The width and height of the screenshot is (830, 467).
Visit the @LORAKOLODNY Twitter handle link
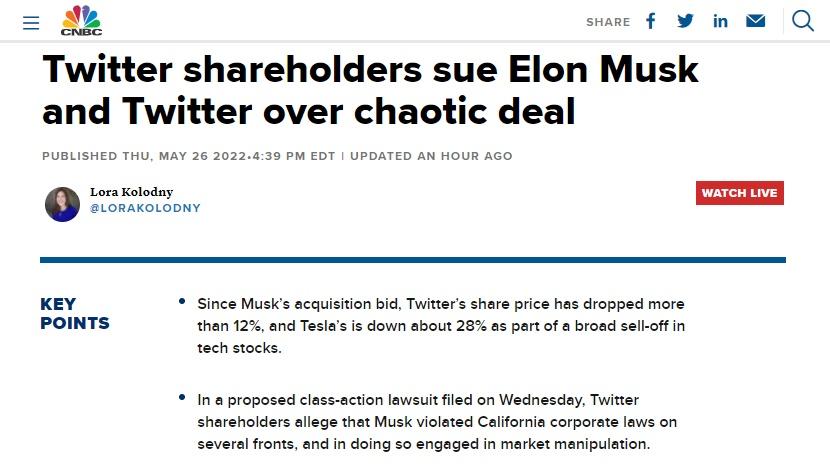click(x=145, y=208)
